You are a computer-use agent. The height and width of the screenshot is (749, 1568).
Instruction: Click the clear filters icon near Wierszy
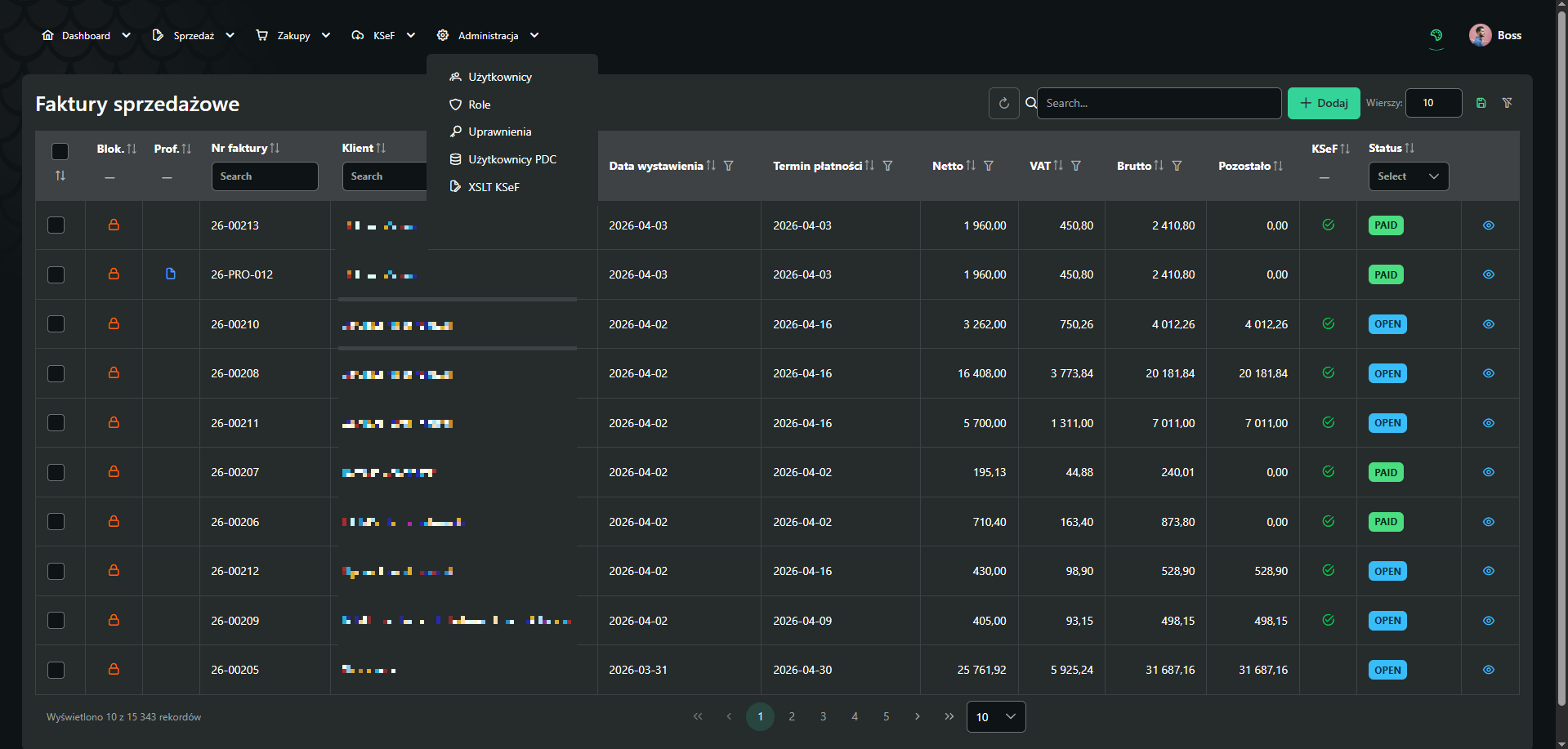1508,103
